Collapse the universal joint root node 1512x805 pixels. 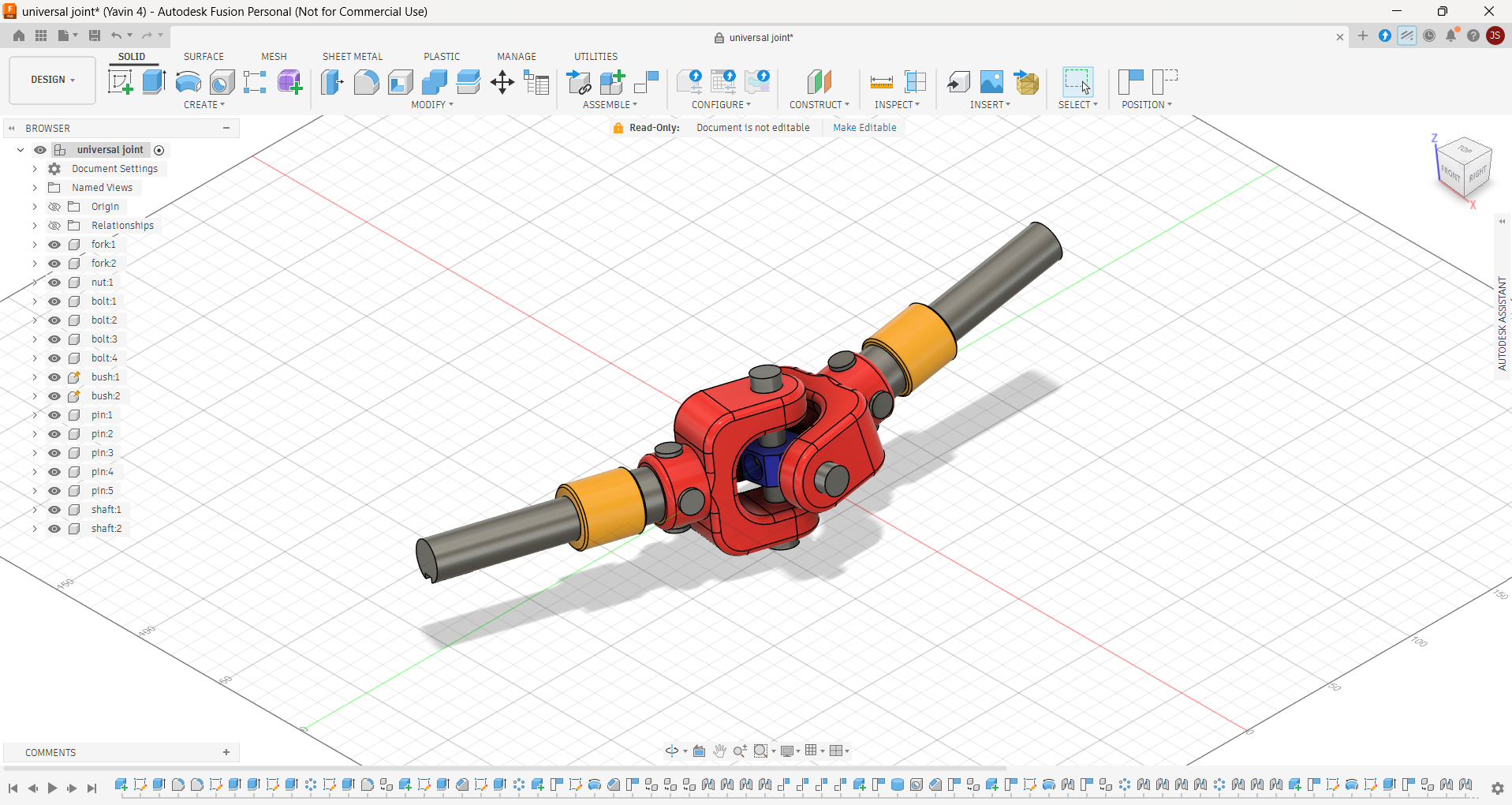tap(21, 150)
